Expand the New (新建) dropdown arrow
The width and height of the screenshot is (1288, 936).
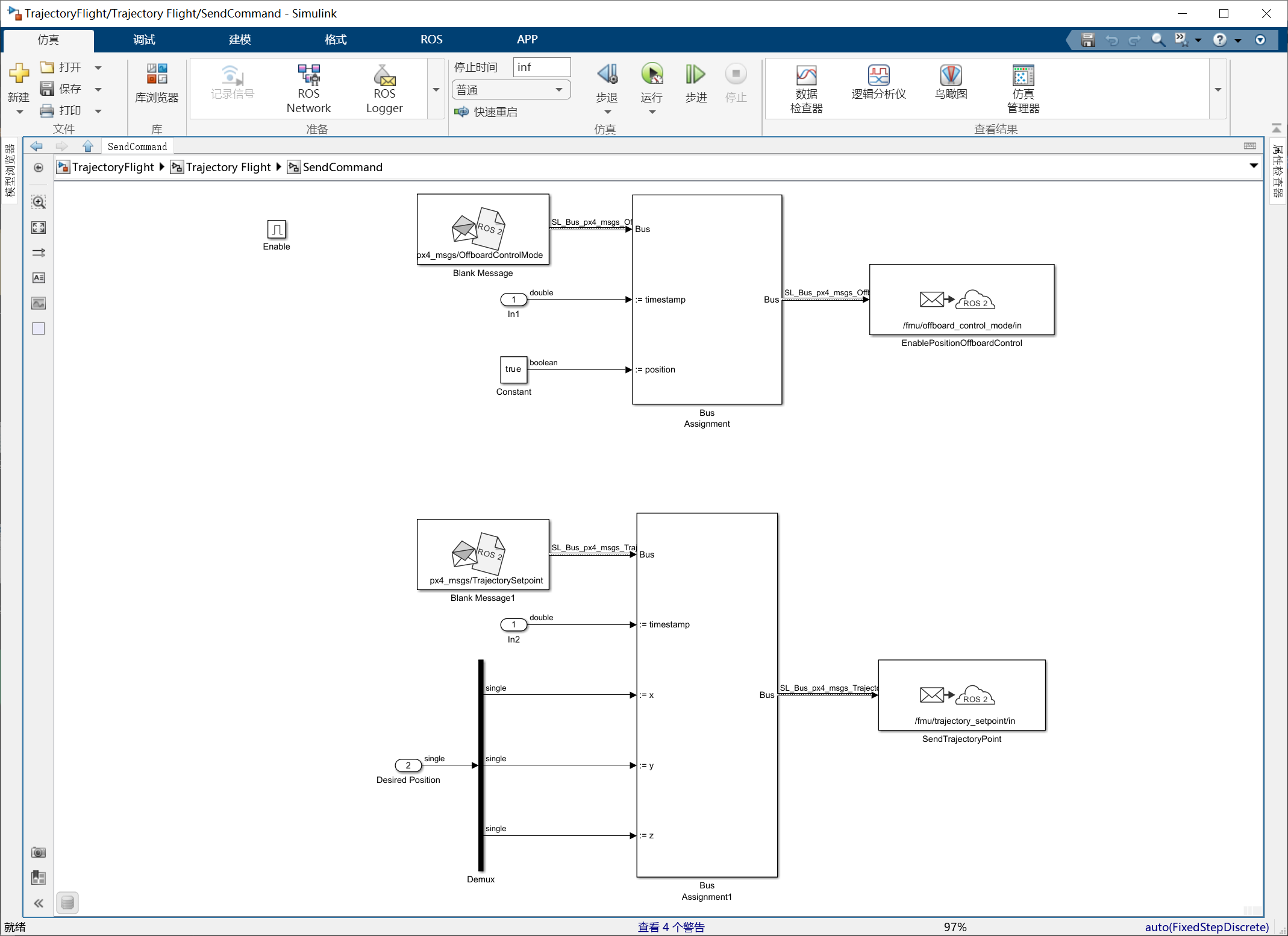[x=19, y=112]
